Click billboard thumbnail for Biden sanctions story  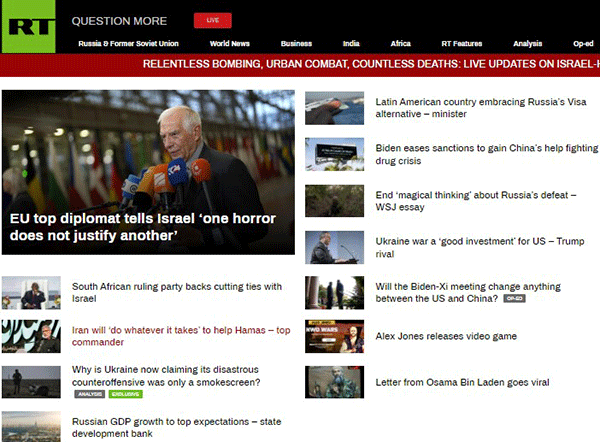click(334, 154)
